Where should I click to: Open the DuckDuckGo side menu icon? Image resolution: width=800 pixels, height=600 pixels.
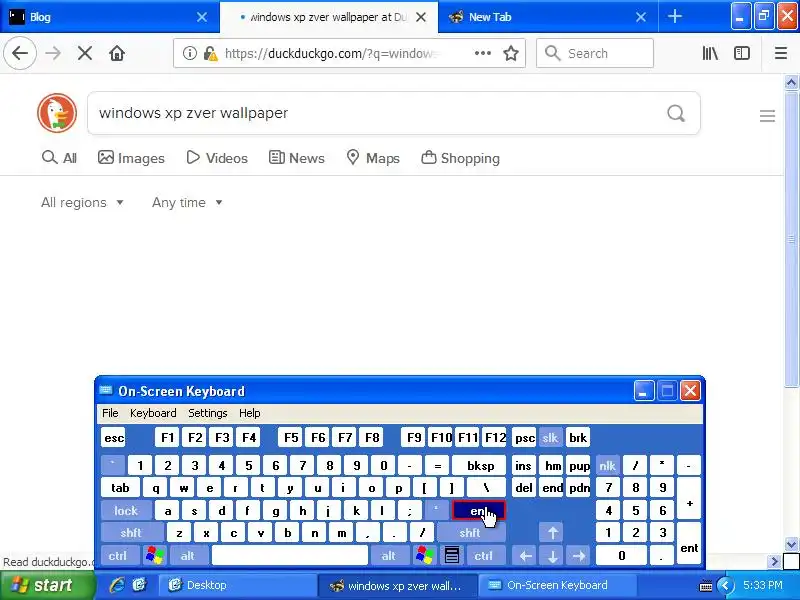[767, 116]
